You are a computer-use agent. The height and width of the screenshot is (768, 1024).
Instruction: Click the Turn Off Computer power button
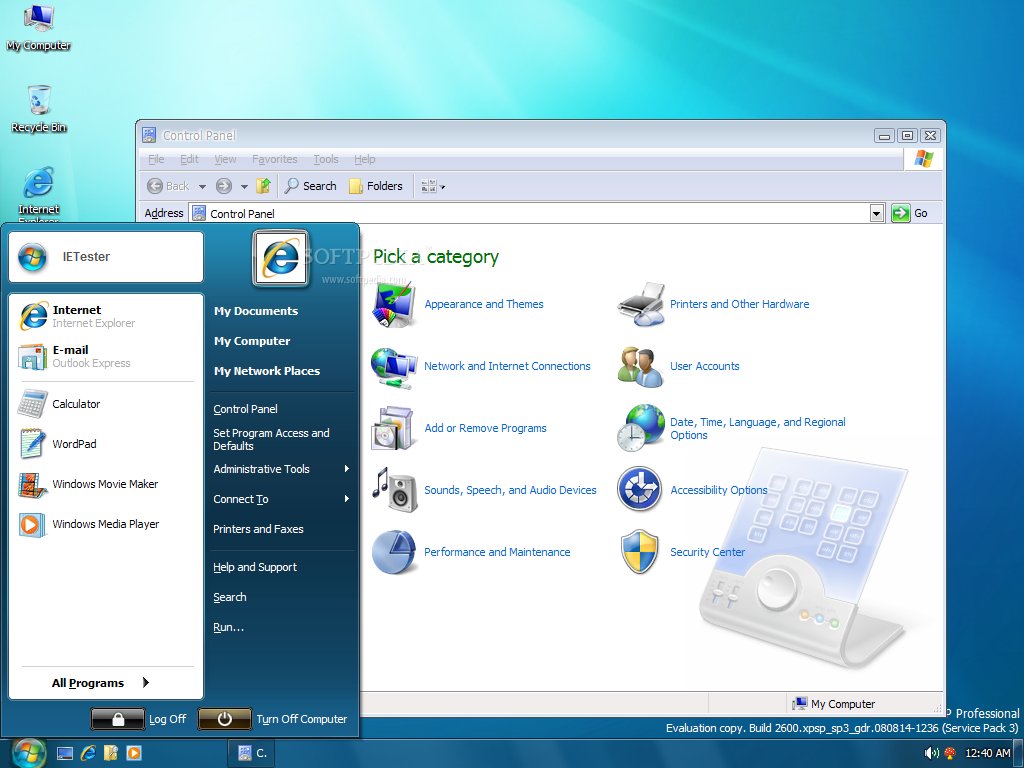click(225, 719)
